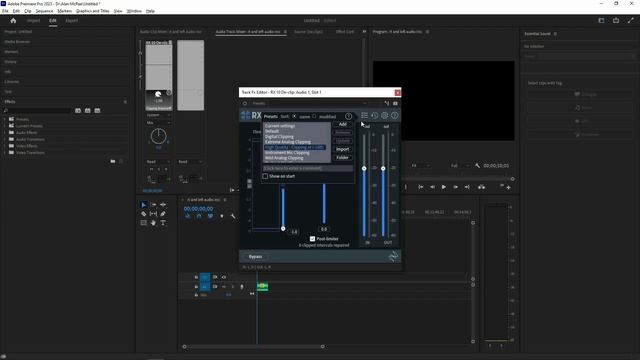Open RX De-clip history icon
The height and width of the screenshot is (360, 640).
374,116
